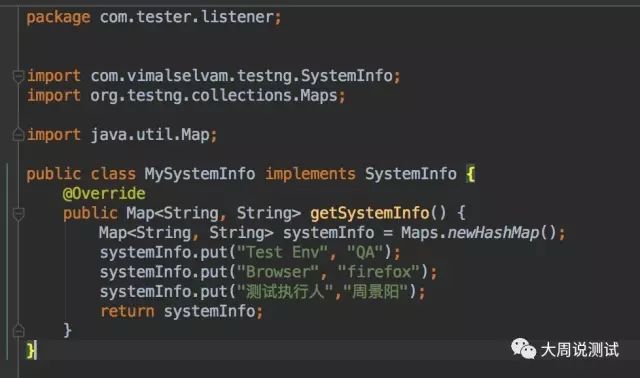The height and width of the screenshot is (378, 640).
Task: Collapse the import block fold marker
Action: tap(18, 76)
